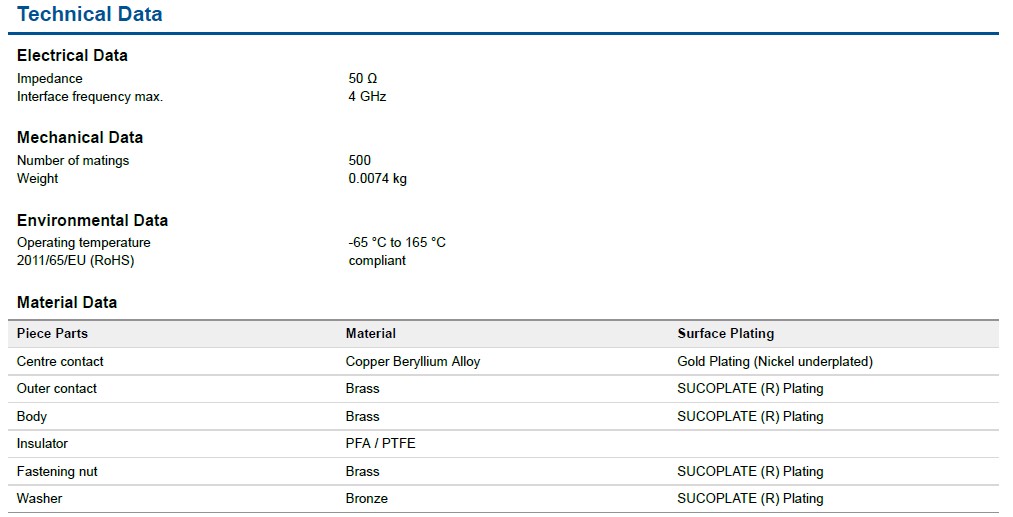
Task: Click Copper Beryllium Alloy material cell
Action: click(x=413, y=361)
